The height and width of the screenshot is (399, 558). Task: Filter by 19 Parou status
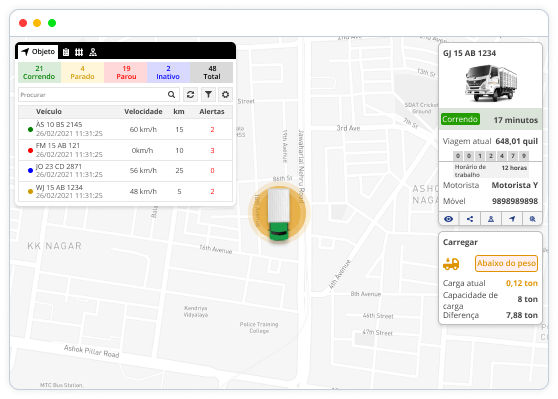tap(126, 72)
